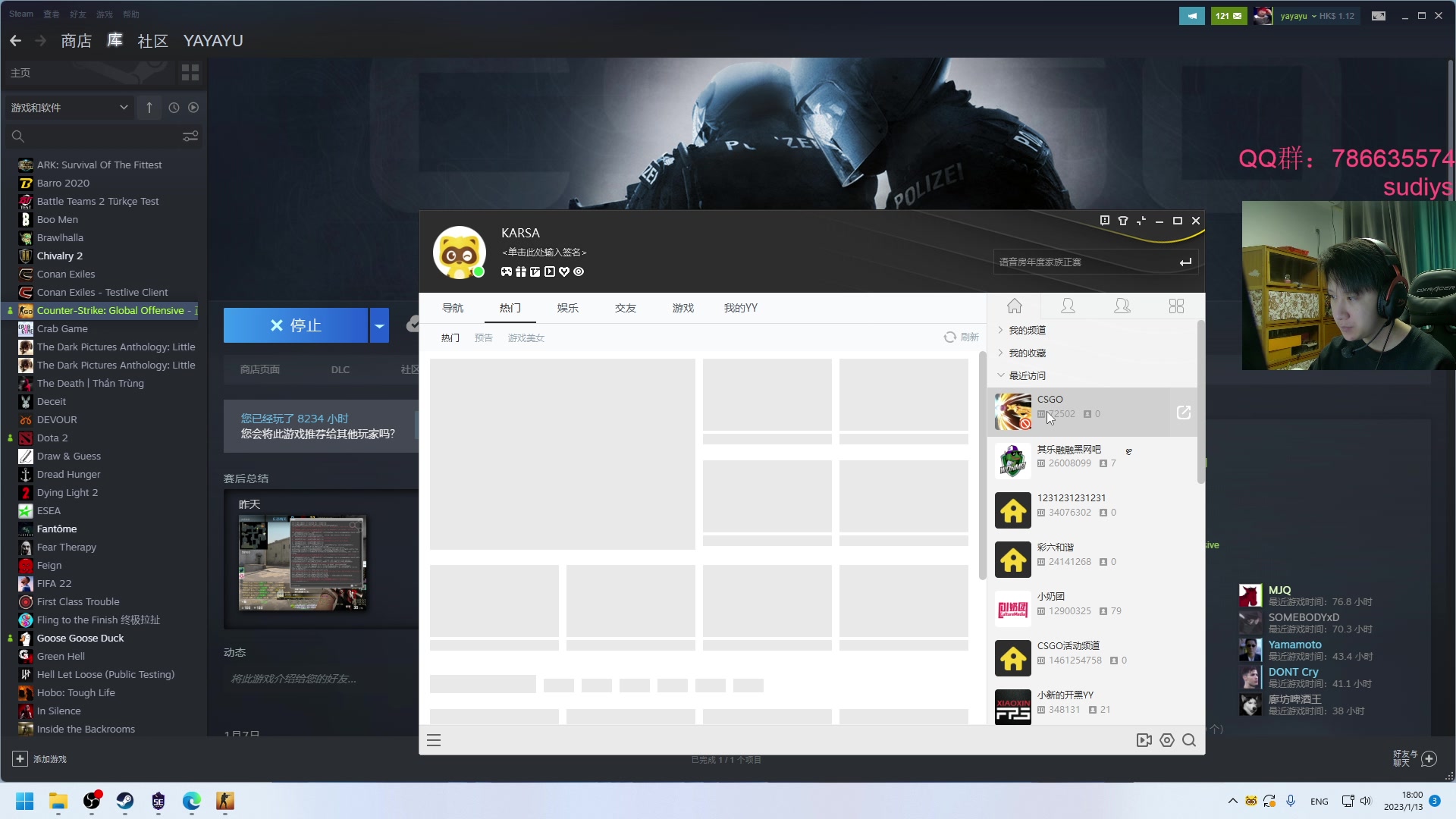Open YY game controller icon under KARSA
Screen dimensions: 1456x819
(x=507, y=271)
